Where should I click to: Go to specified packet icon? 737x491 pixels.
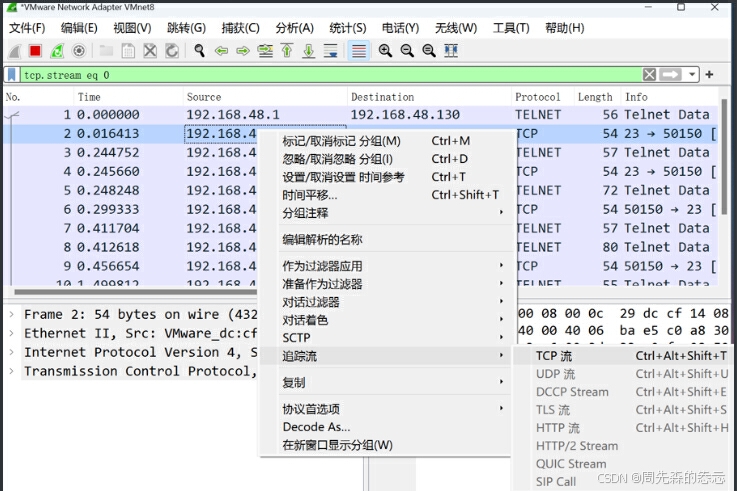click(x=265, y=51)
